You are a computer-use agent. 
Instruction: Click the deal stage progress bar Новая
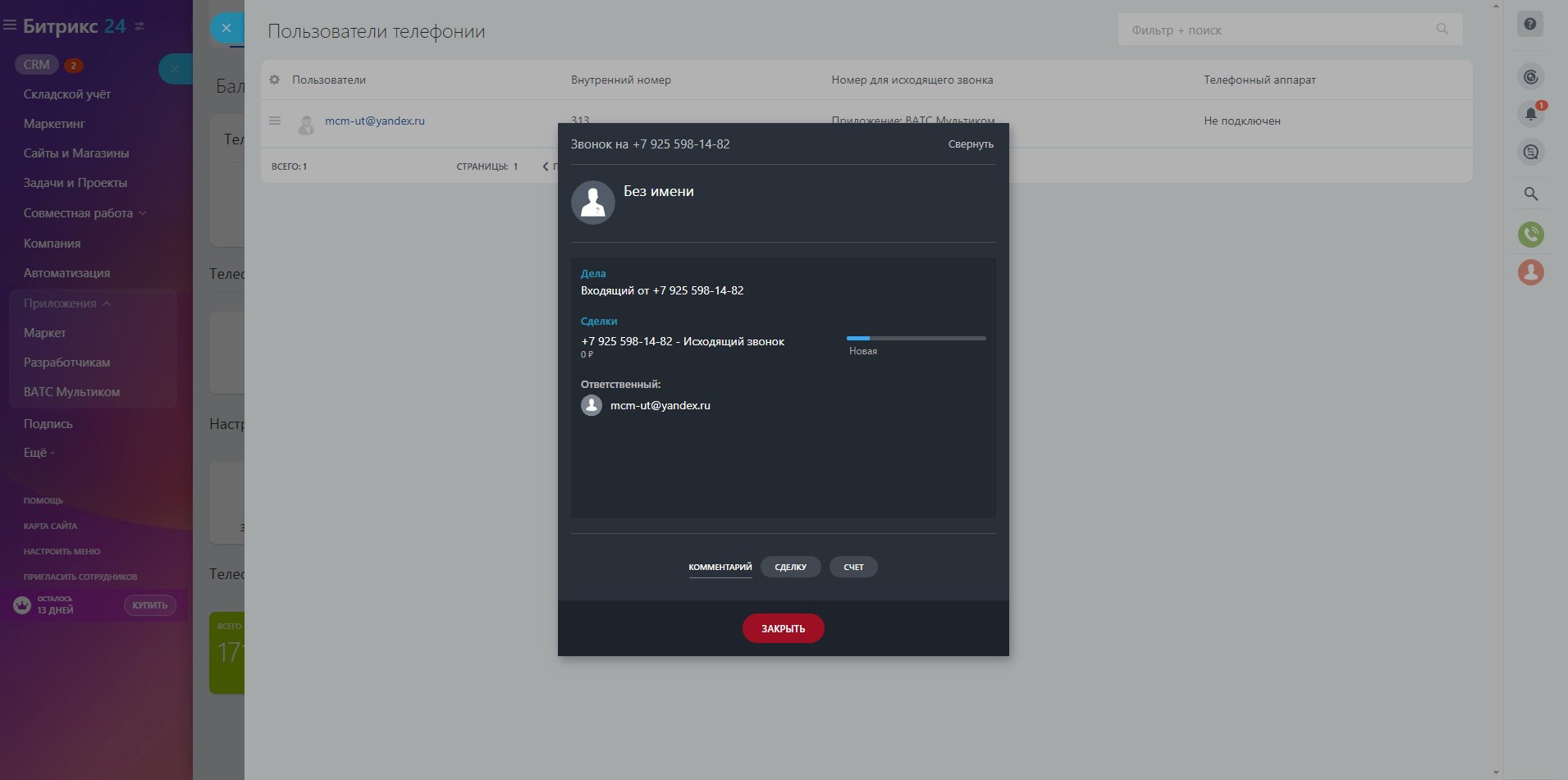(917, 338)
